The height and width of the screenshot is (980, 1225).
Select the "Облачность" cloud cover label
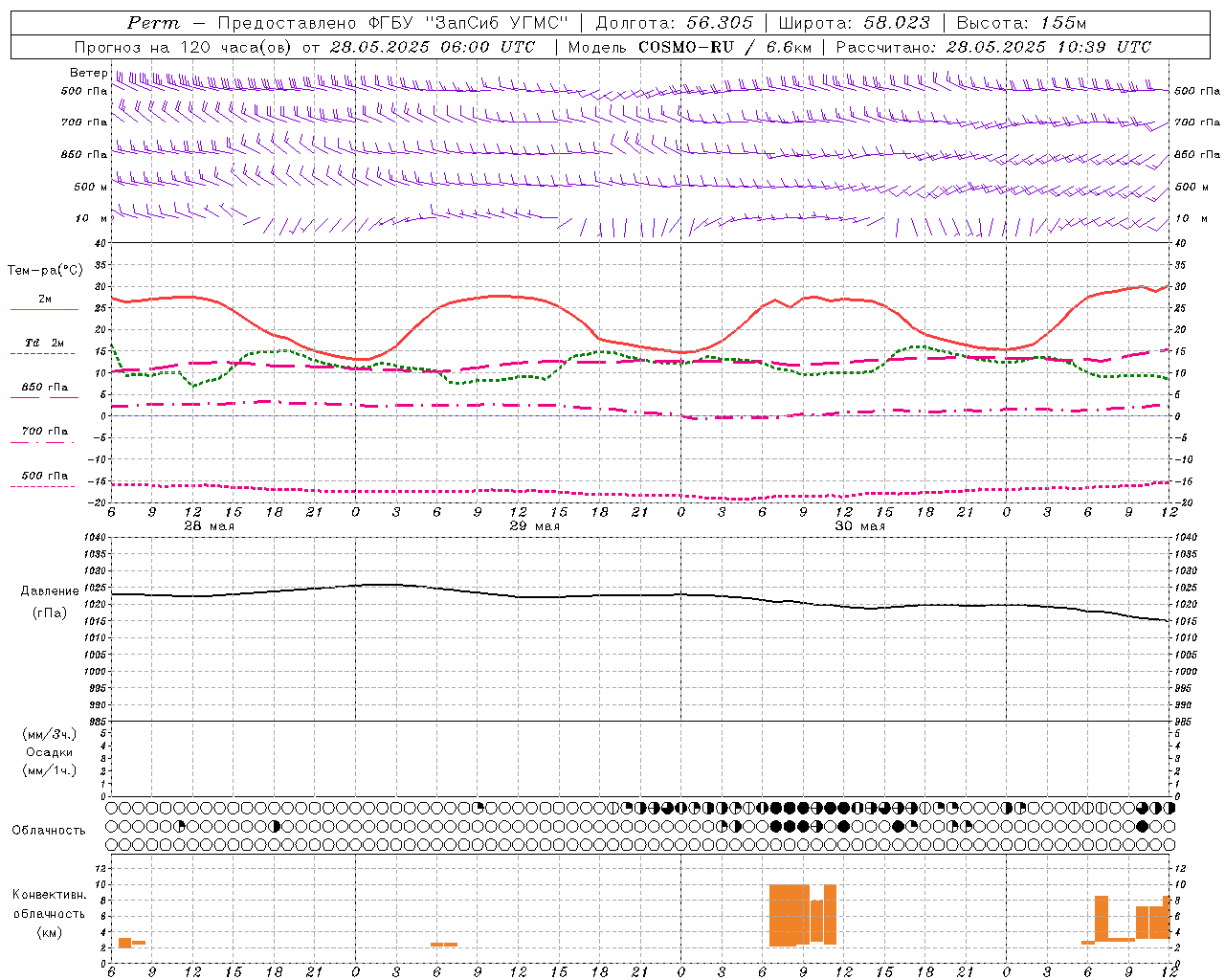tap(49, 831)
